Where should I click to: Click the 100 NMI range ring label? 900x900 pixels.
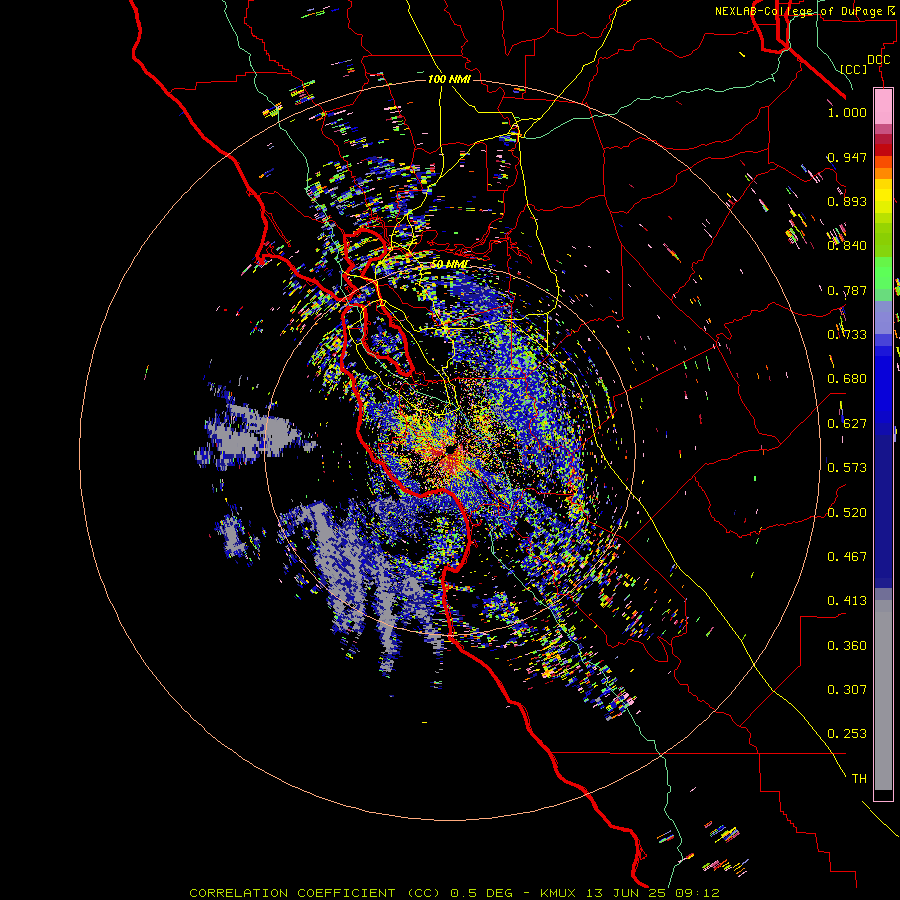(x=449, y=79)
